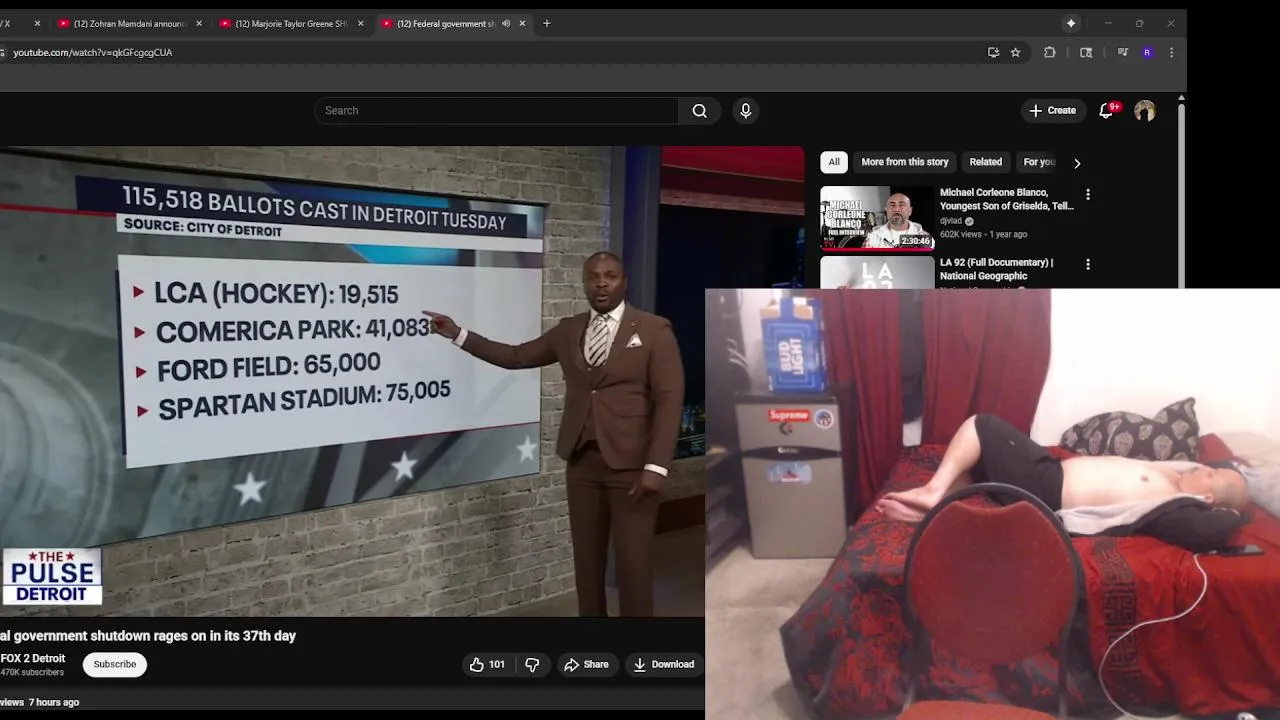The height and width of the screenshot is (720, 1280).
Task: Close the Federal government tab
Action: [522, 23]
